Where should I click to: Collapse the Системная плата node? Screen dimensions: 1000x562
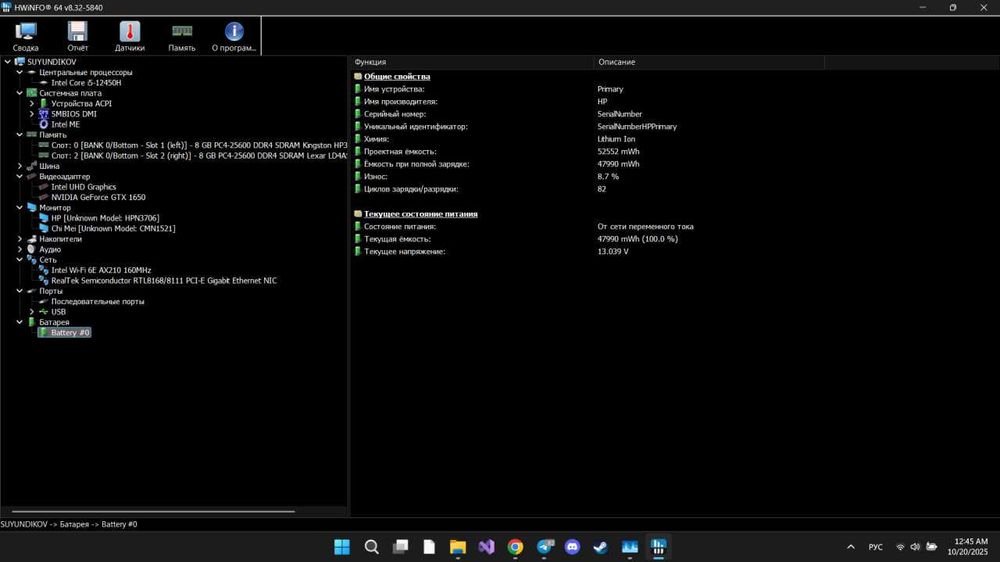click(x=20, y=93)
